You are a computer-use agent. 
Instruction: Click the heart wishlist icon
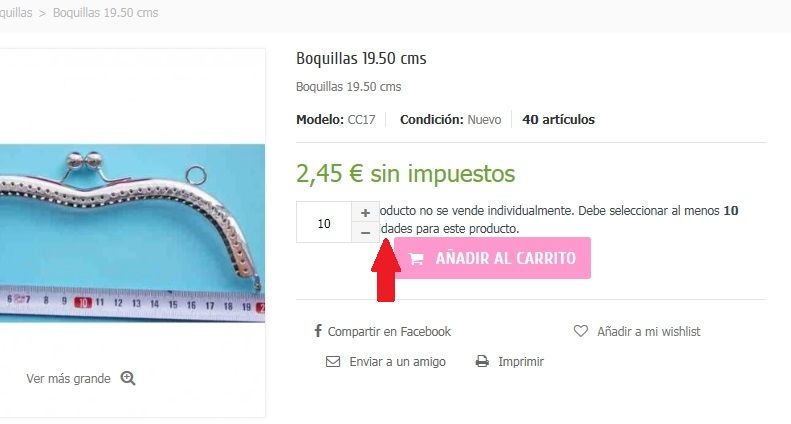click(x=581, y=331)
